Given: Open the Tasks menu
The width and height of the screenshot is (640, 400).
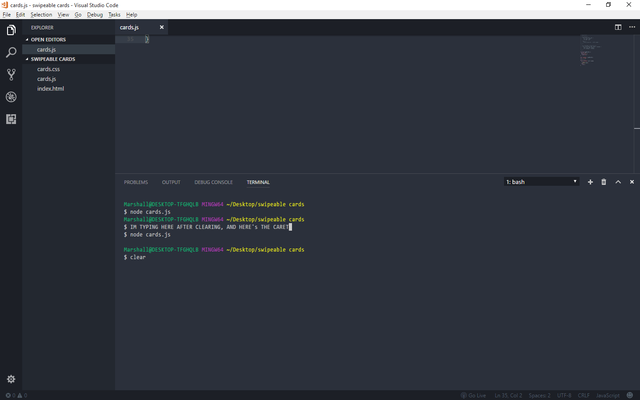Looking at the screenshot, I should point(114,15).
